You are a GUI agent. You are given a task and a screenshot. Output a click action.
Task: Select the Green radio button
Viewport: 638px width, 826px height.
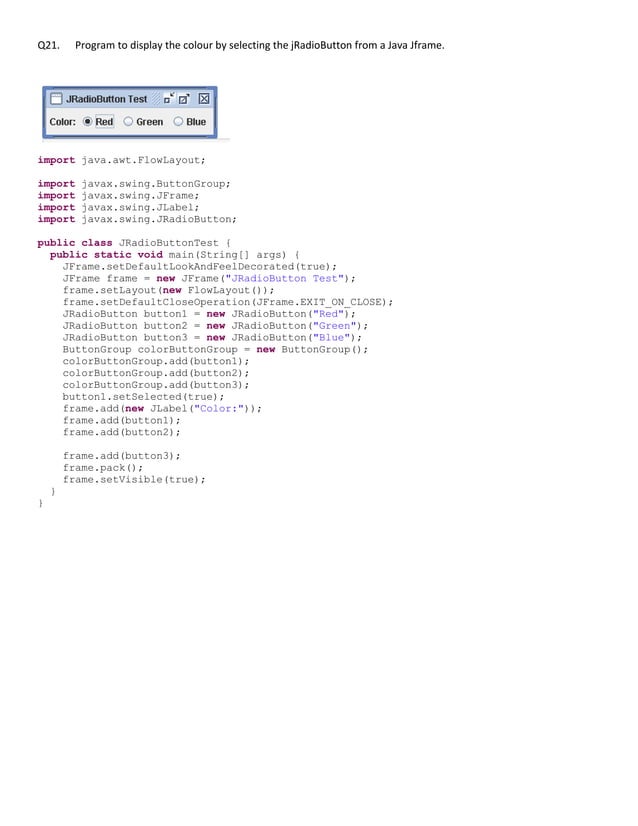point(143,122)
